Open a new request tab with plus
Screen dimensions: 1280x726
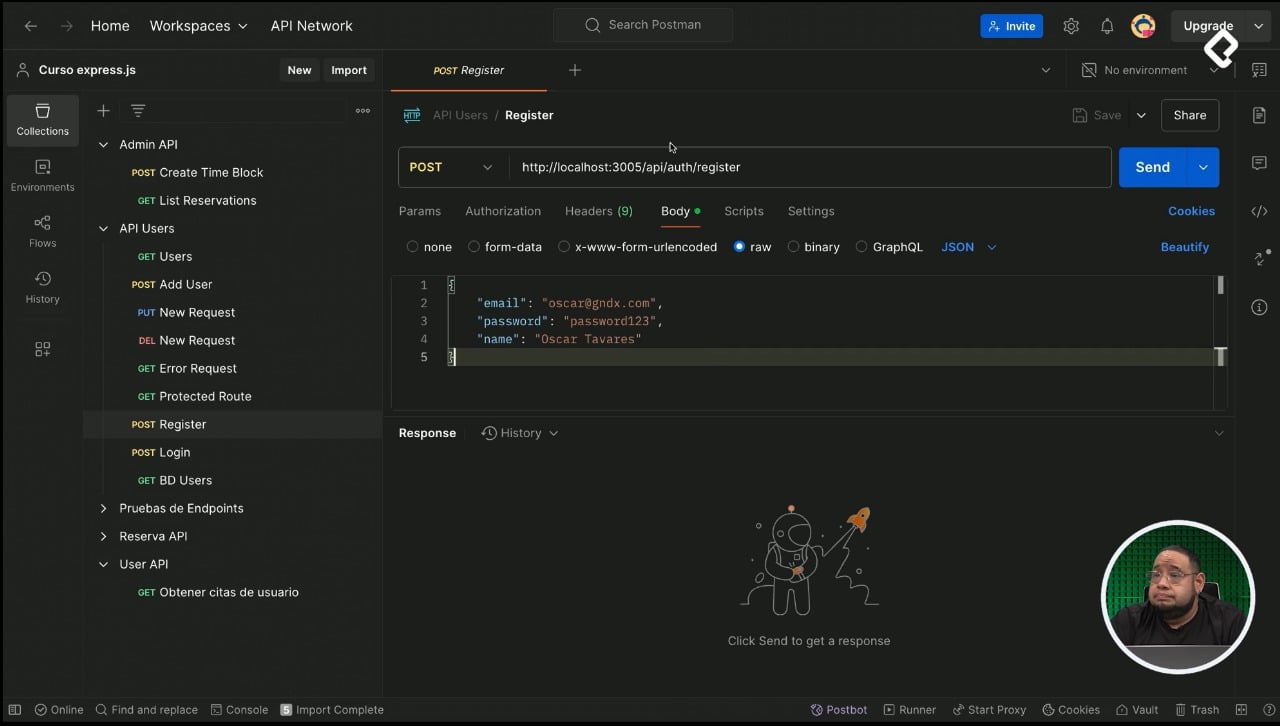tap(574, 70)
